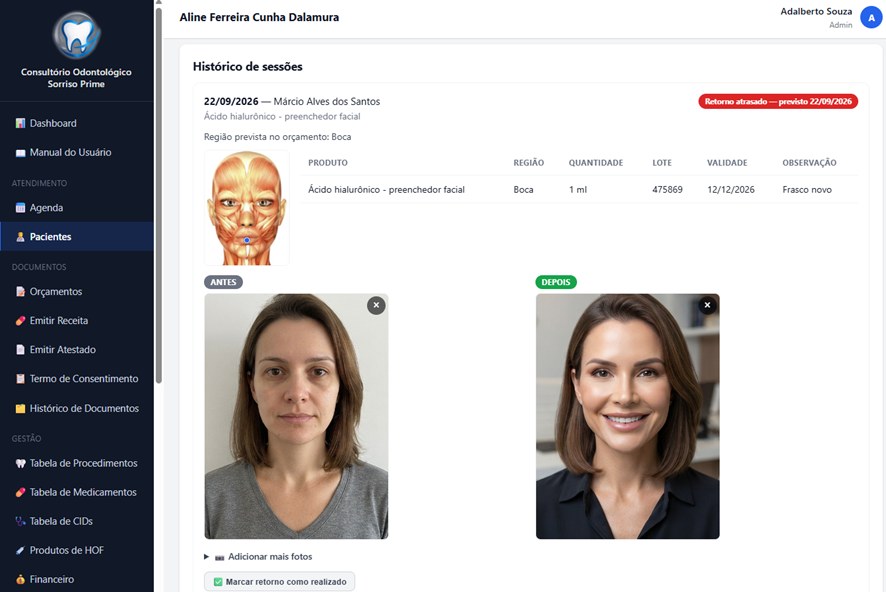The image size is (886, 592).
Task: Click the Tabela de CIDs stethoscope icon
Action: click(x=20, y=521)
